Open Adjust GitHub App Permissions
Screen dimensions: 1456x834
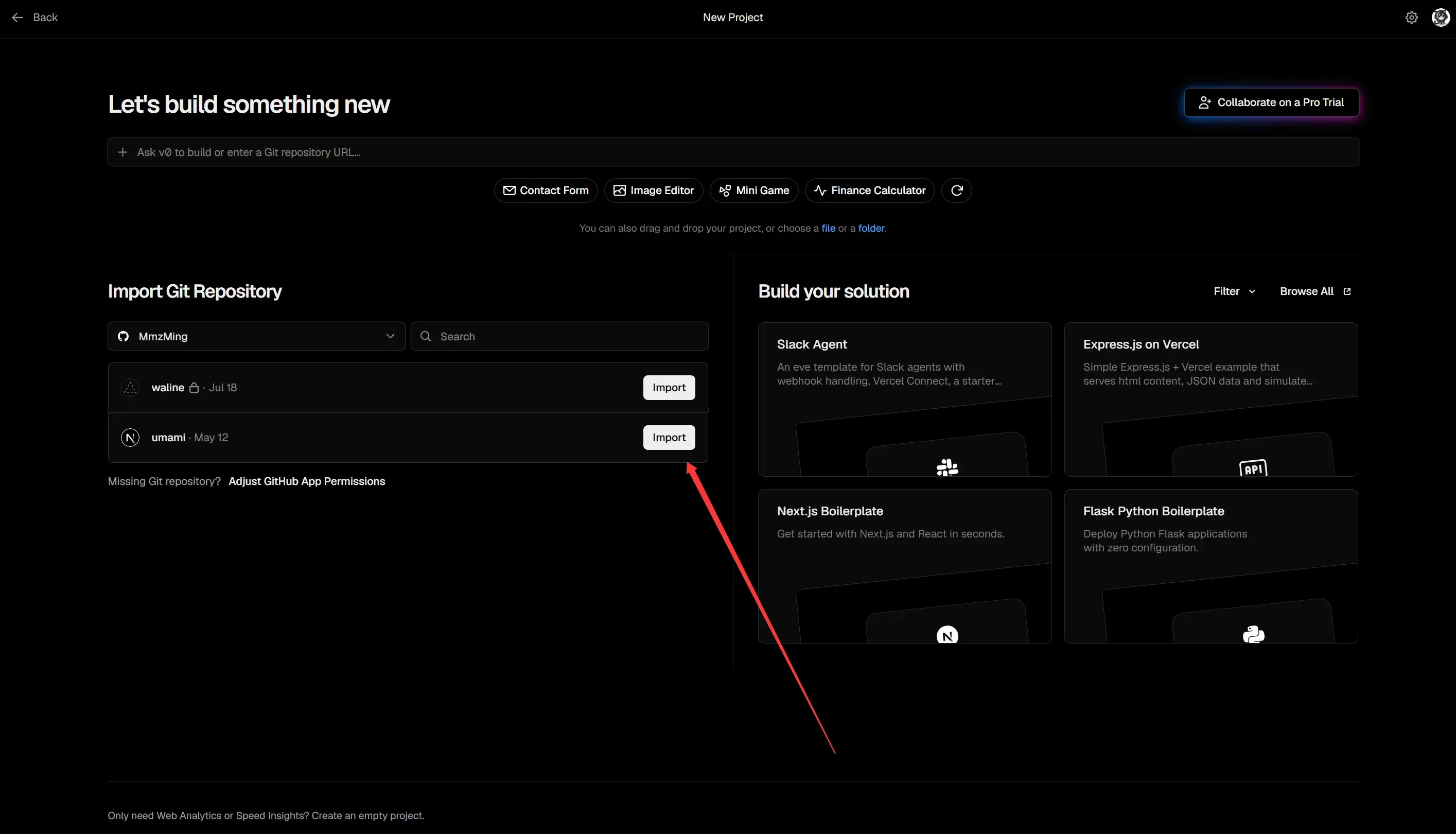[x=307, y=482]
